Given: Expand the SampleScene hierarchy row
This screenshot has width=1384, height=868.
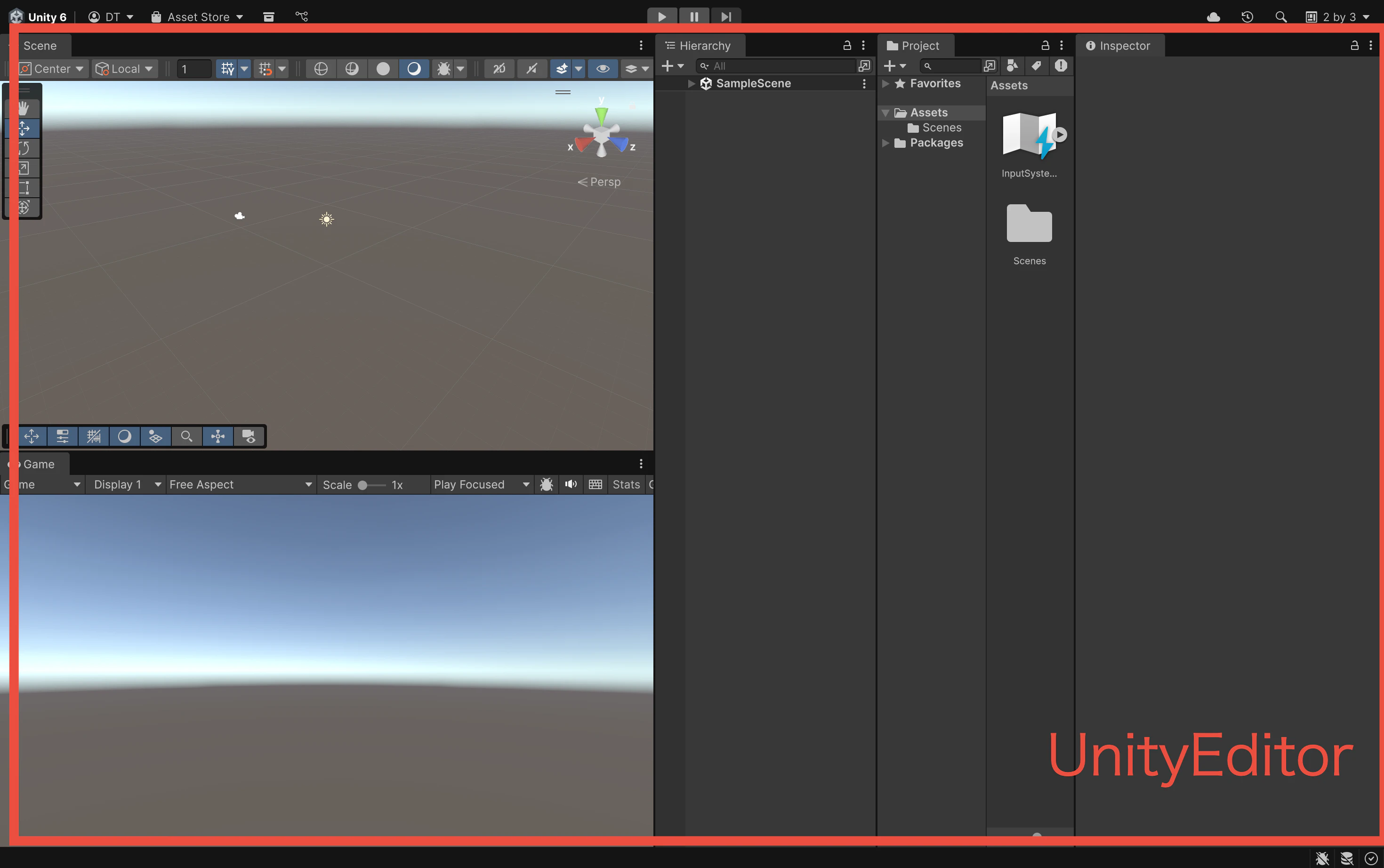Looking at the screenshot, I should click(691, 84).
